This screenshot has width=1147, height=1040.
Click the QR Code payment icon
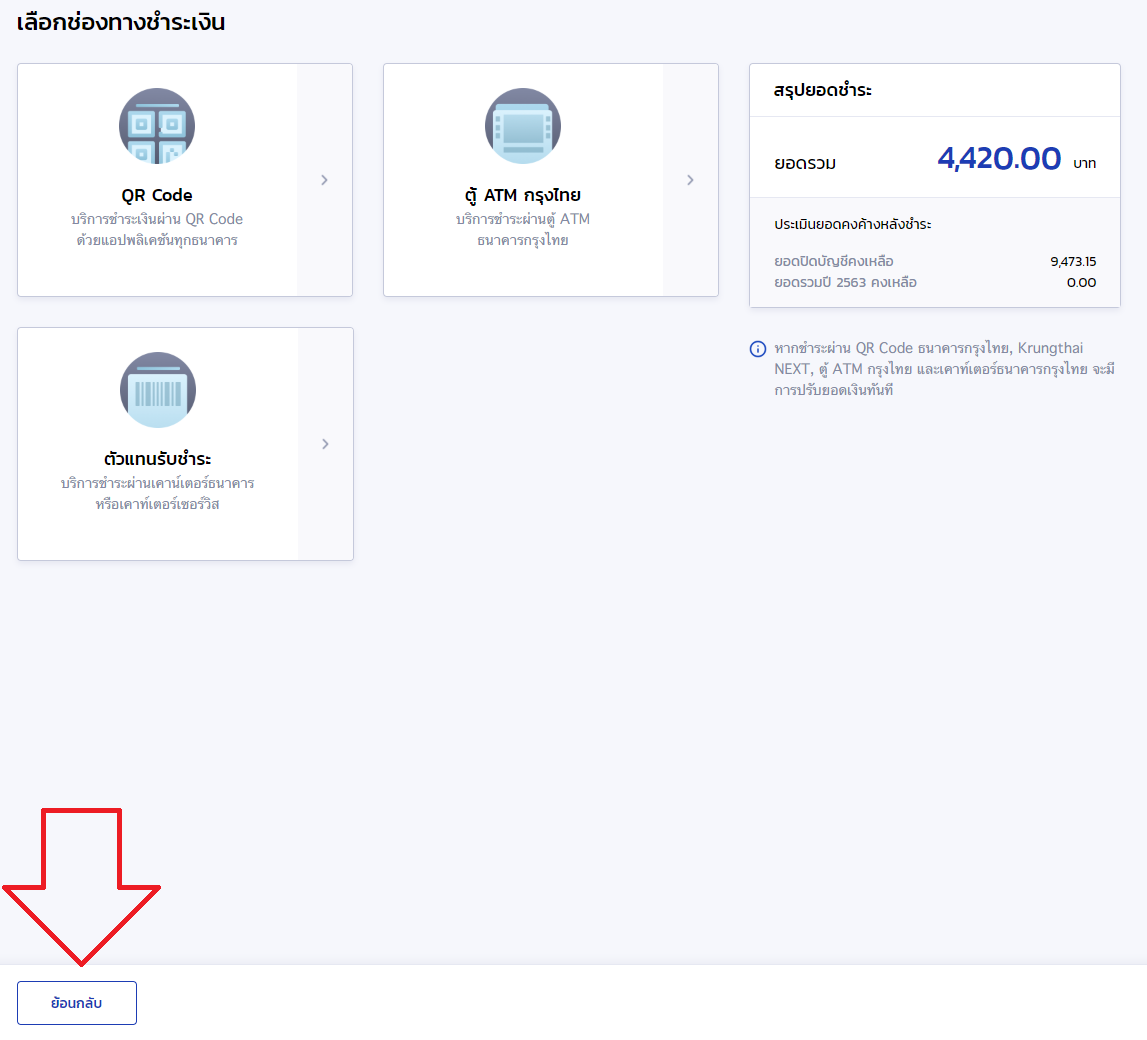point(157,126)
